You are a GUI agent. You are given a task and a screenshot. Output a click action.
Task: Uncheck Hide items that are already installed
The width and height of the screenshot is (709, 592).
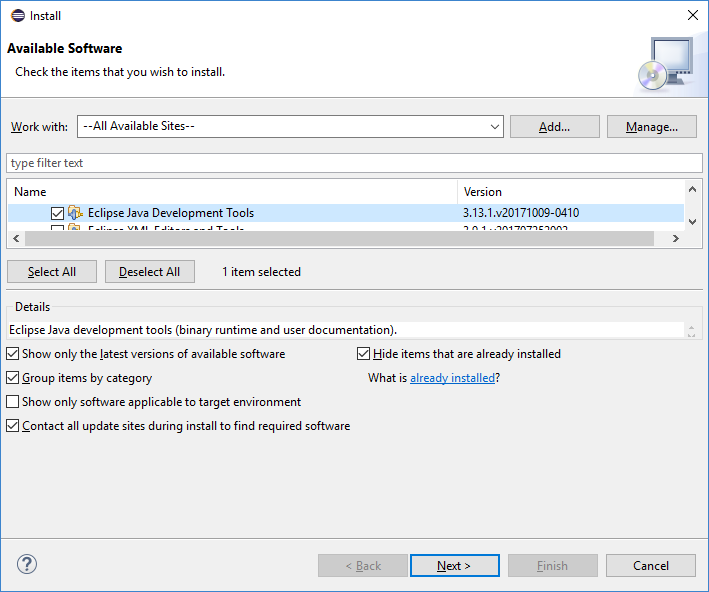click(364, 354)
